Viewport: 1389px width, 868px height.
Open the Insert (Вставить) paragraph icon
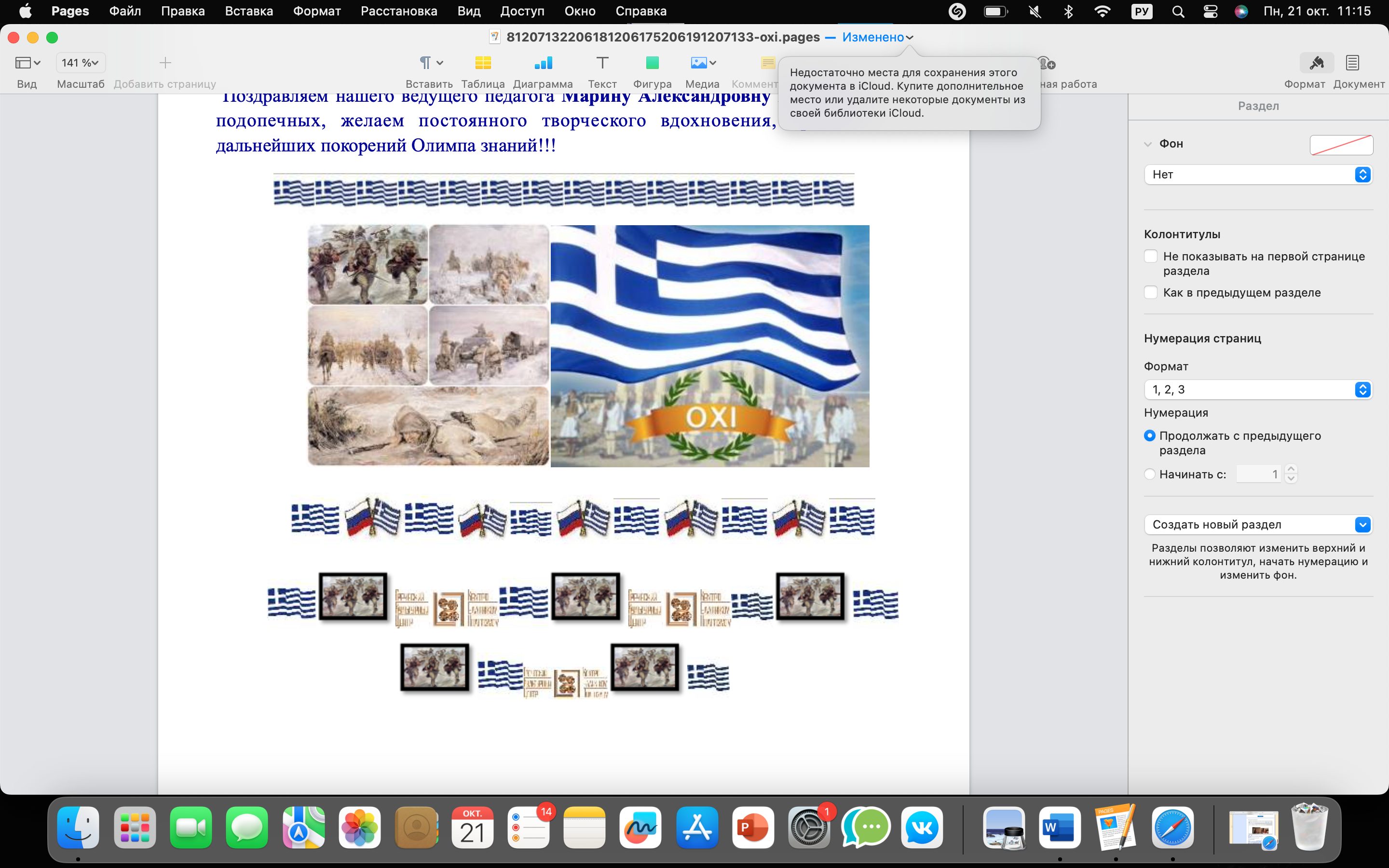(x=425, y=63)
